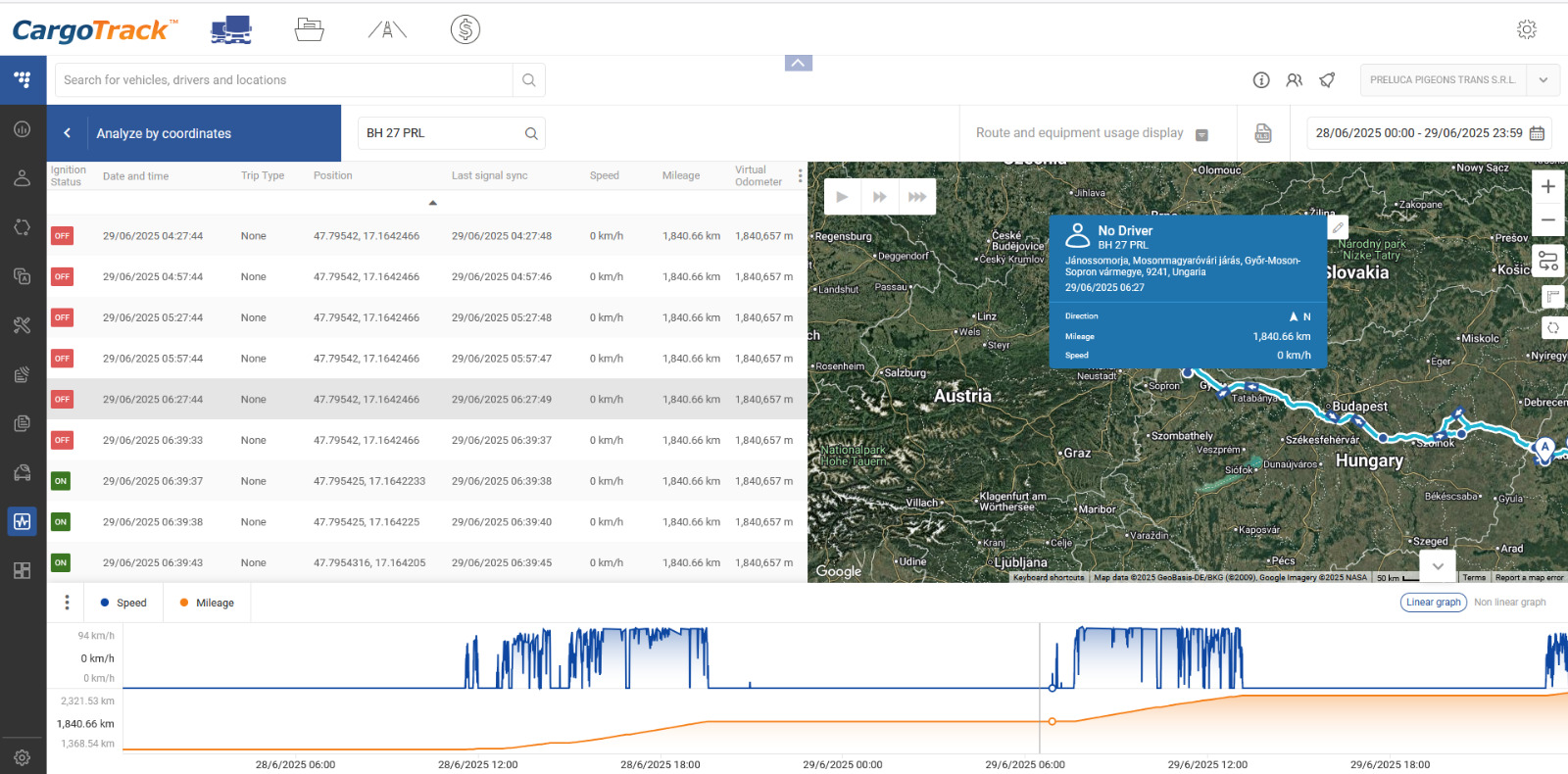The height and width of the screenshot is (774, 1568).
Task: Toggle the Mileage chart tab
Action: [x=207, y=603]
